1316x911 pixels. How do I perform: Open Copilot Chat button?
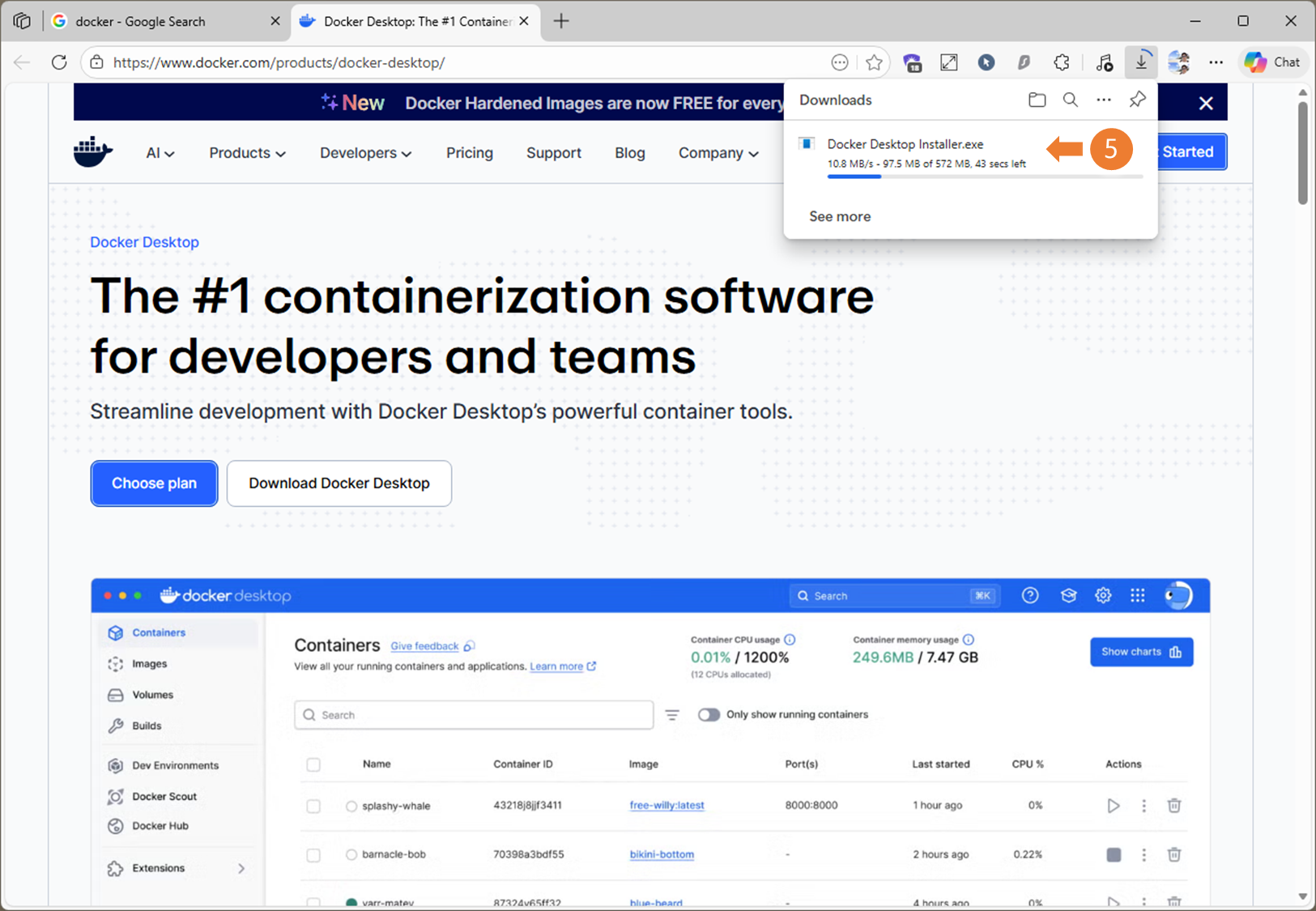(1273, 62)
